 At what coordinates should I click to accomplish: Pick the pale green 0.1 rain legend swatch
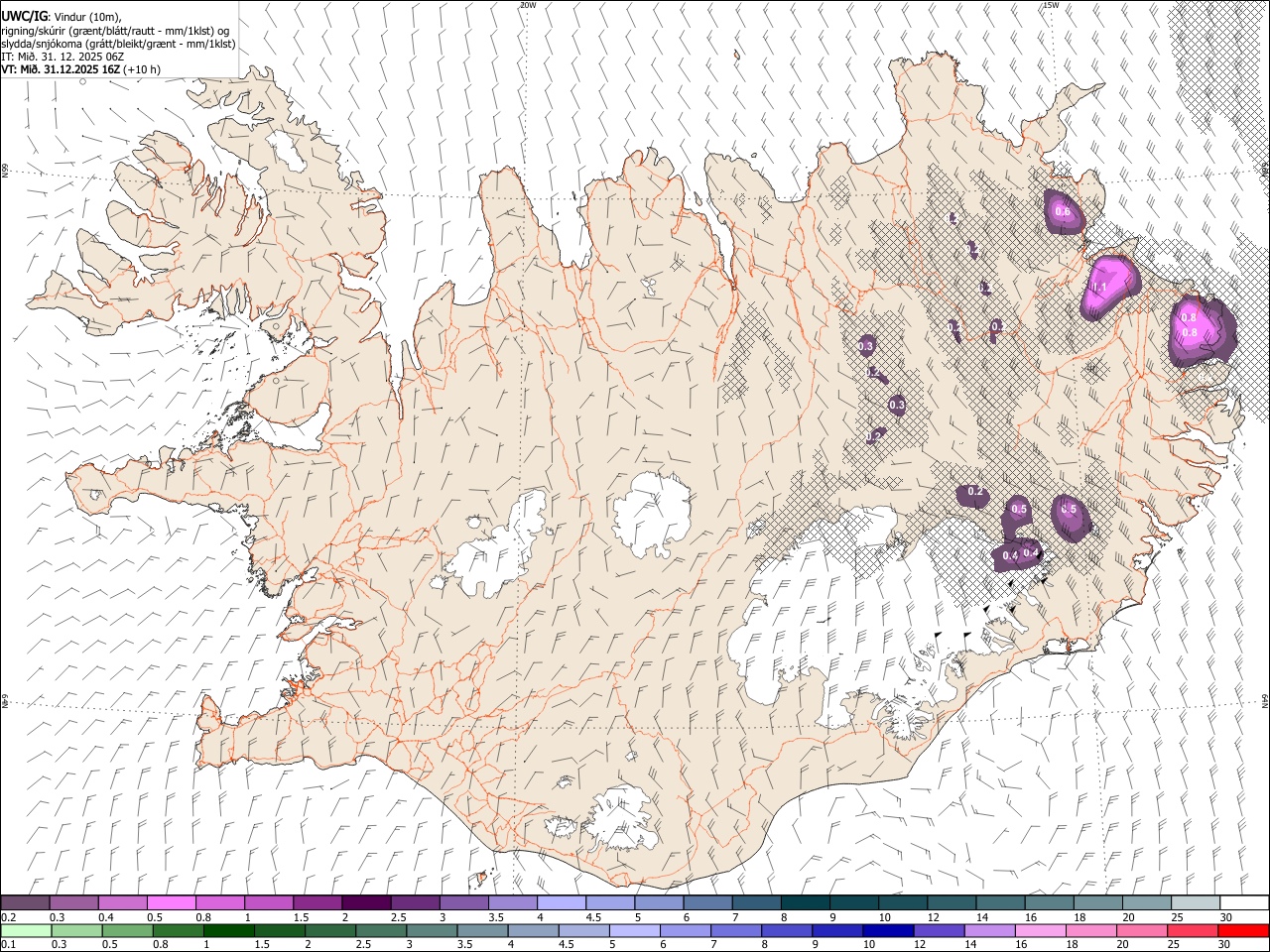tap(25, 930)
